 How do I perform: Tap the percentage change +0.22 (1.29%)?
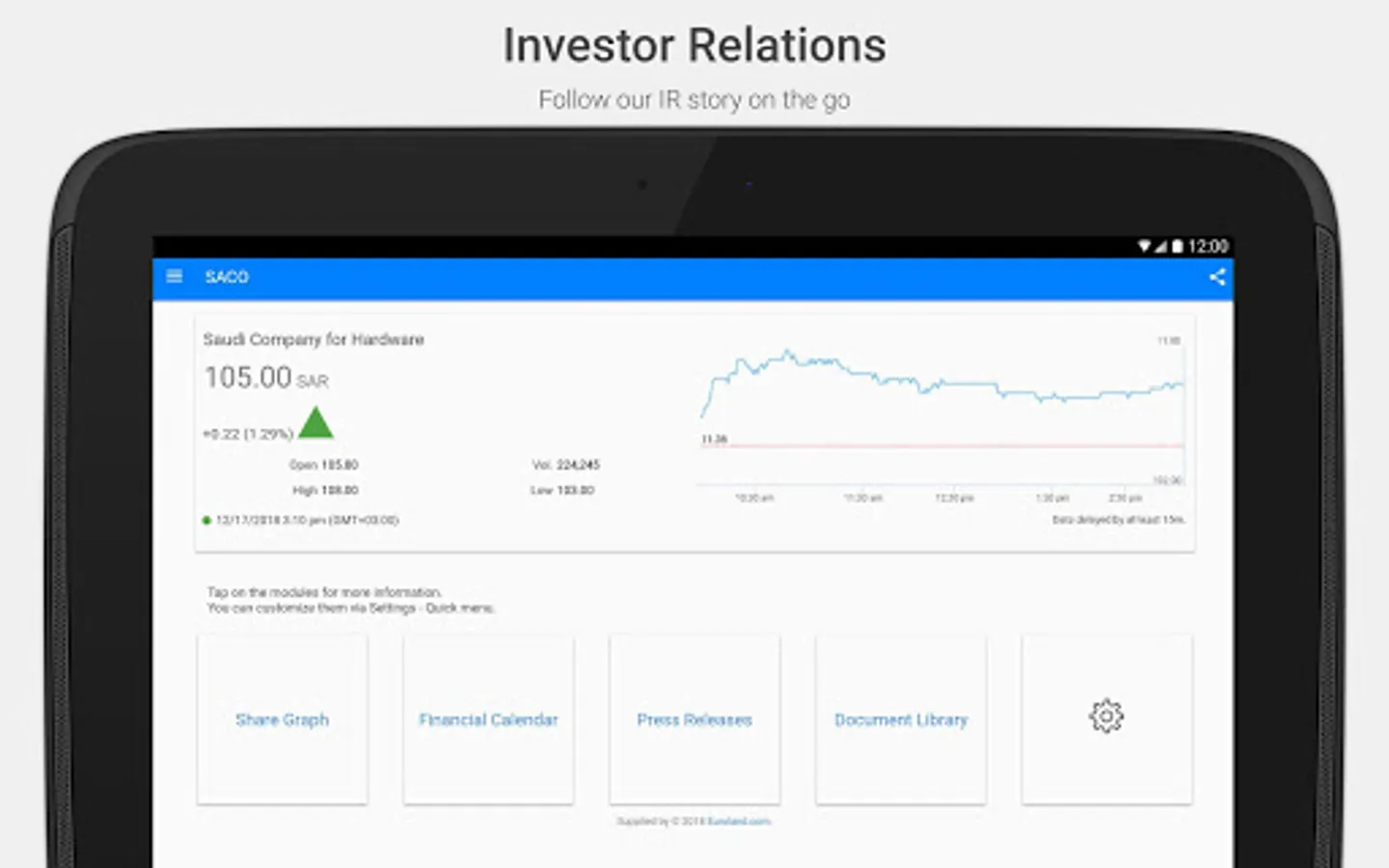click(x=248, y=434)
